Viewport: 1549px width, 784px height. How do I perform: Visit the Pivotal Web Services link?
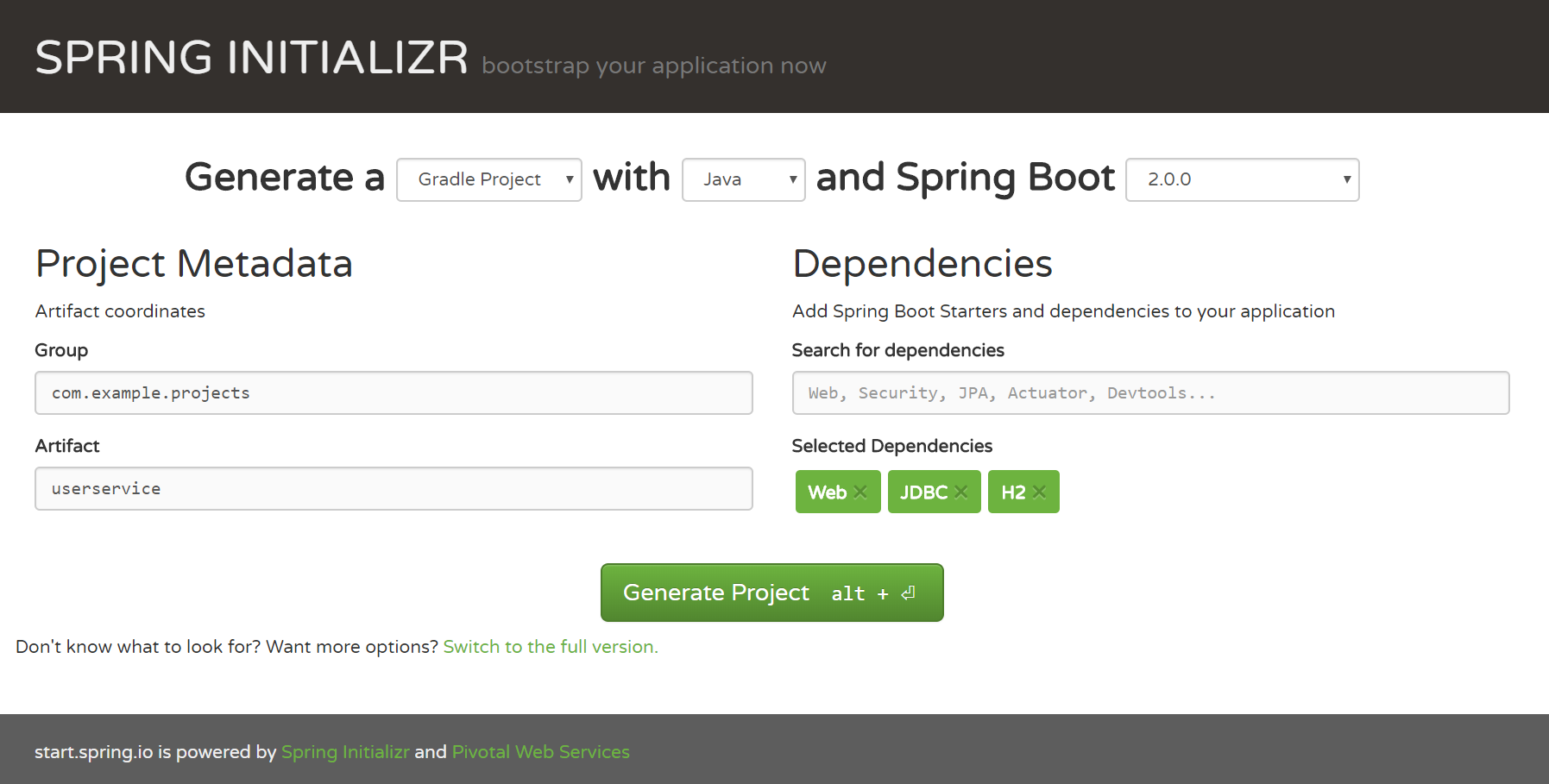point(541,752)
